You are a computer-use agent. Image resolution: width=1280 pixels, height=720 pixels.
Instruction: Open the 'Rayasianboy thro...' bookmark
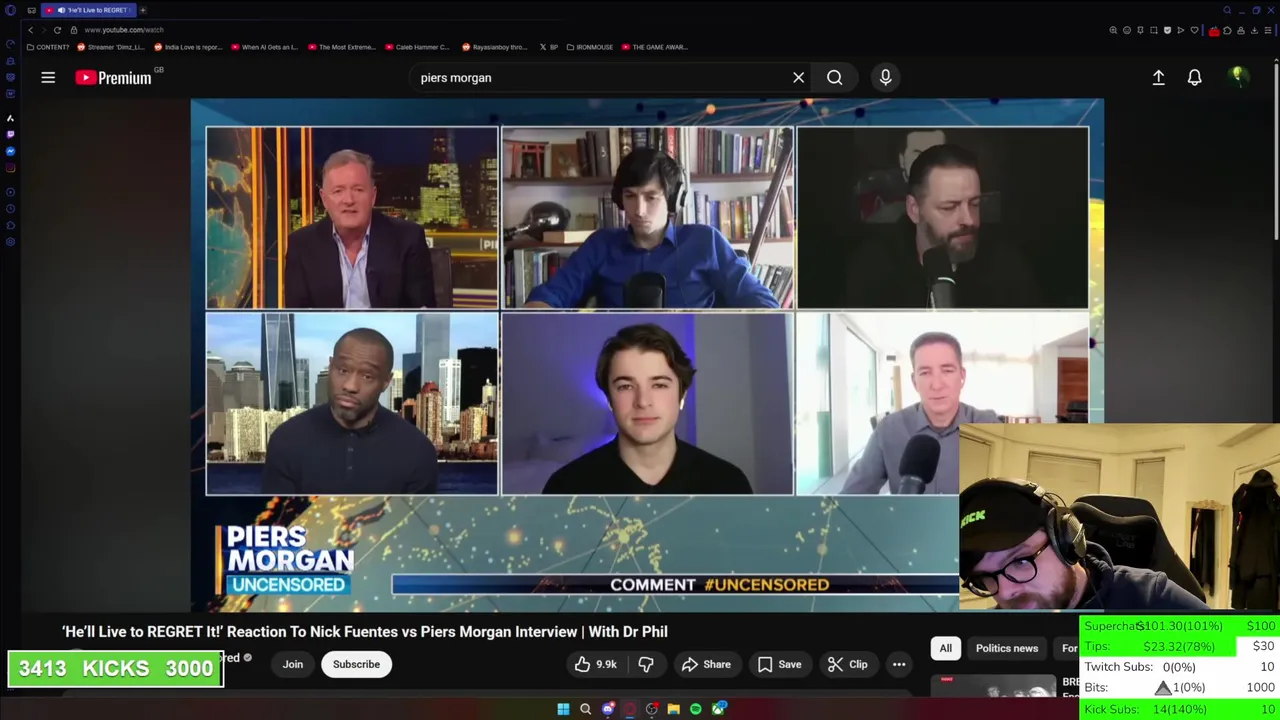point(496,47)
